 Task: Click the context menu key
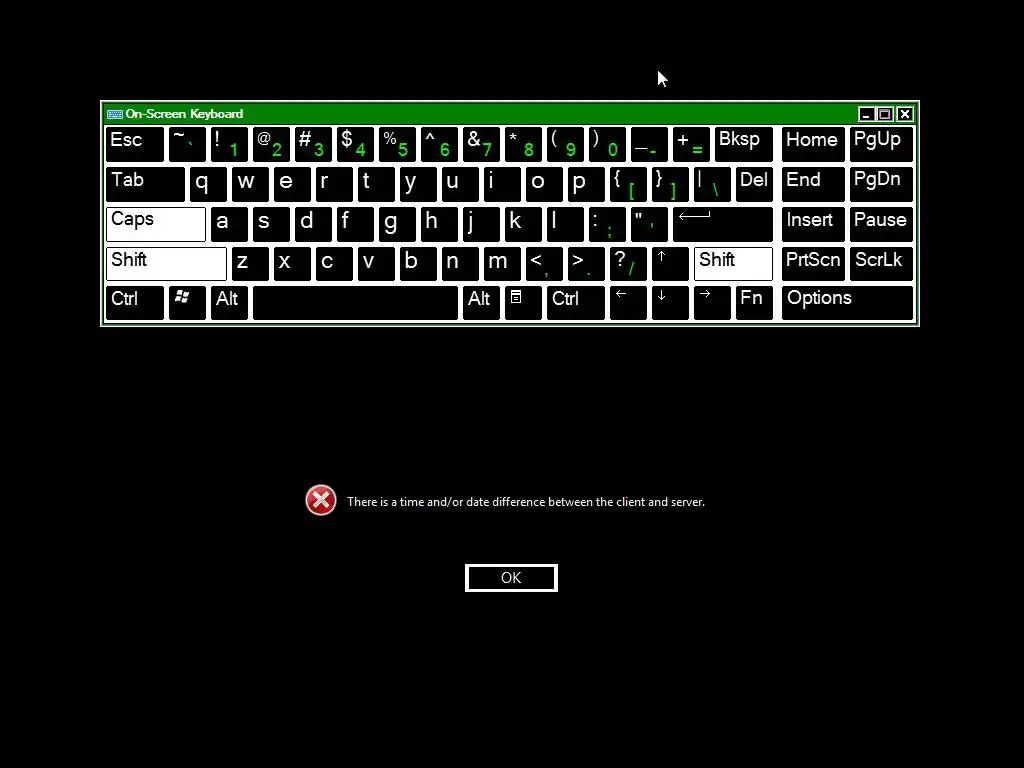(523, 303)
